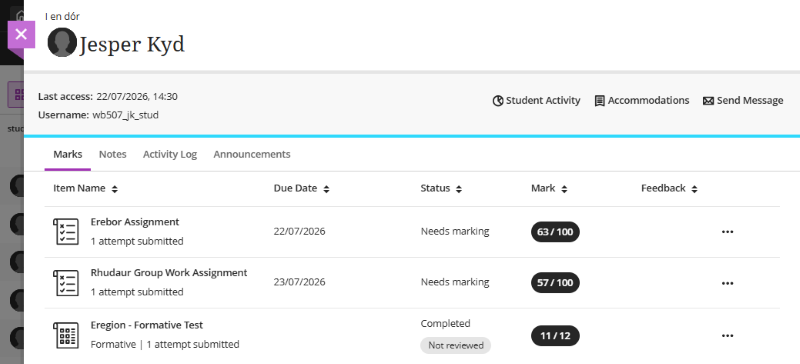Close the student panel with the purple X
800x364 pixels.
pyautogui.click(x=21, y=35)
